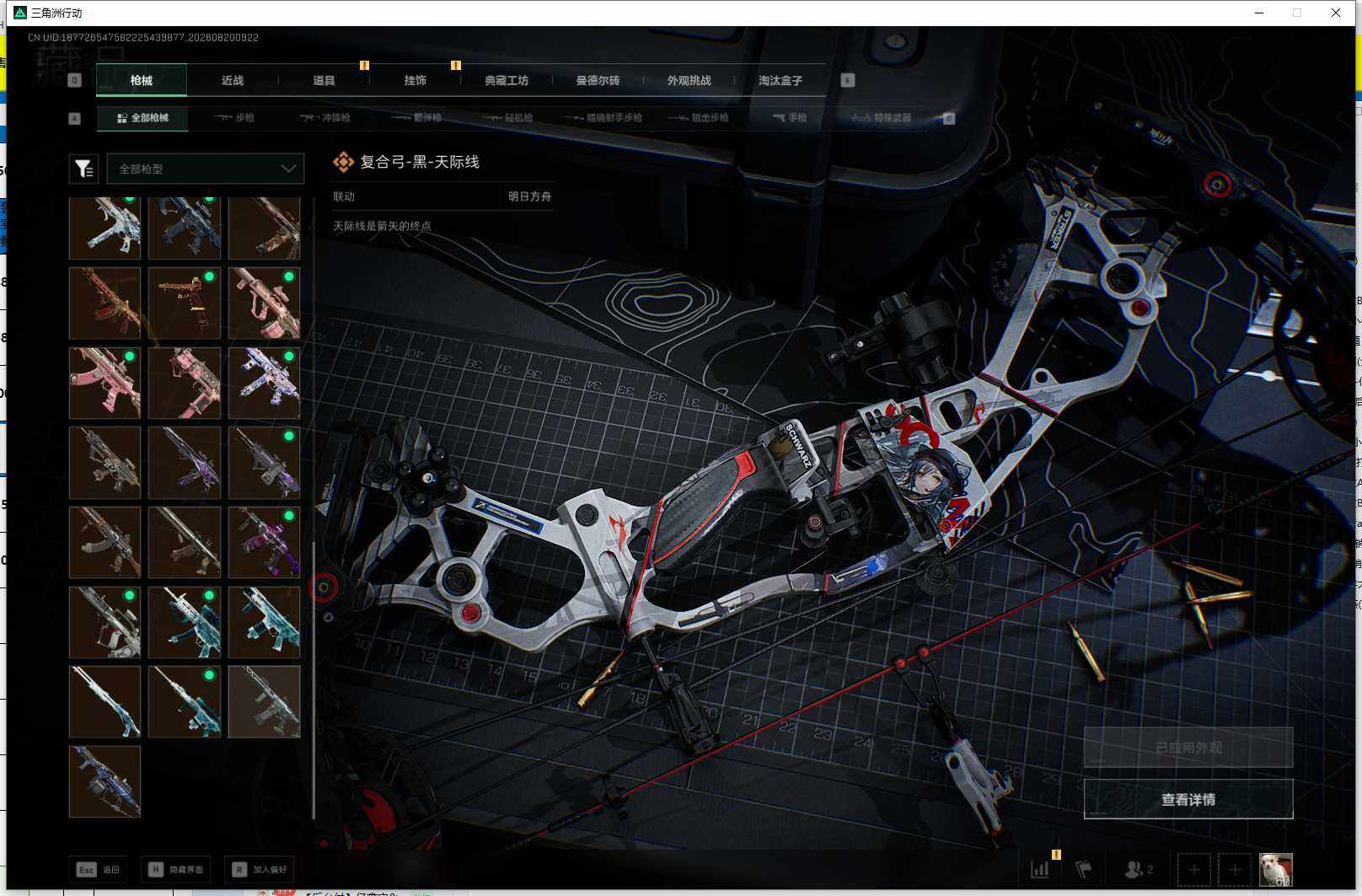Viewport: 1362px width, 896px height.
Task: Click the 已应用外观 button
Action: pyautogui.click(x=1188, y=747)
